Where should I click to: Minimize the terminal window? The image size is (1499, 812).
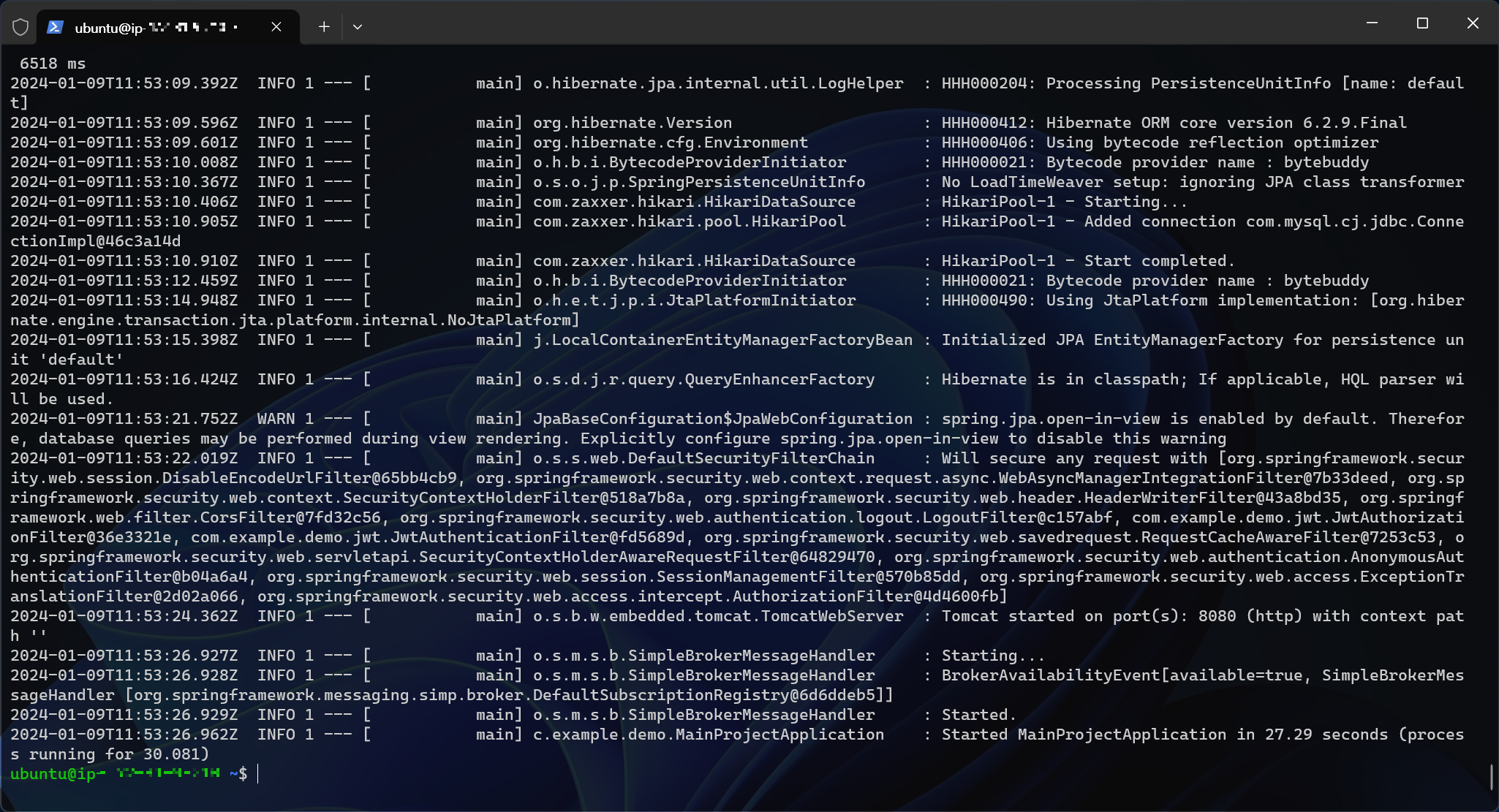pos(1372,23)
